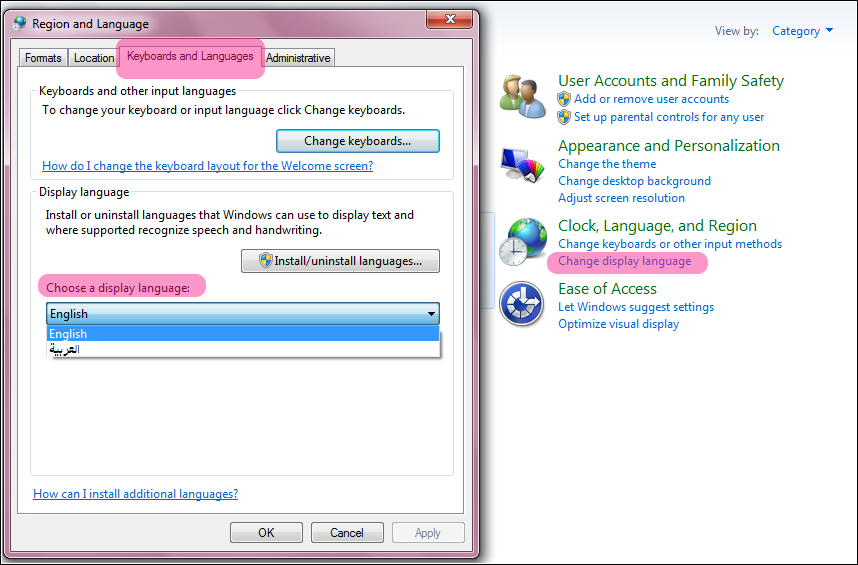Click Change display language link
Screen dimensions: 858x565
pyautogui.click(x=624, y=261)
